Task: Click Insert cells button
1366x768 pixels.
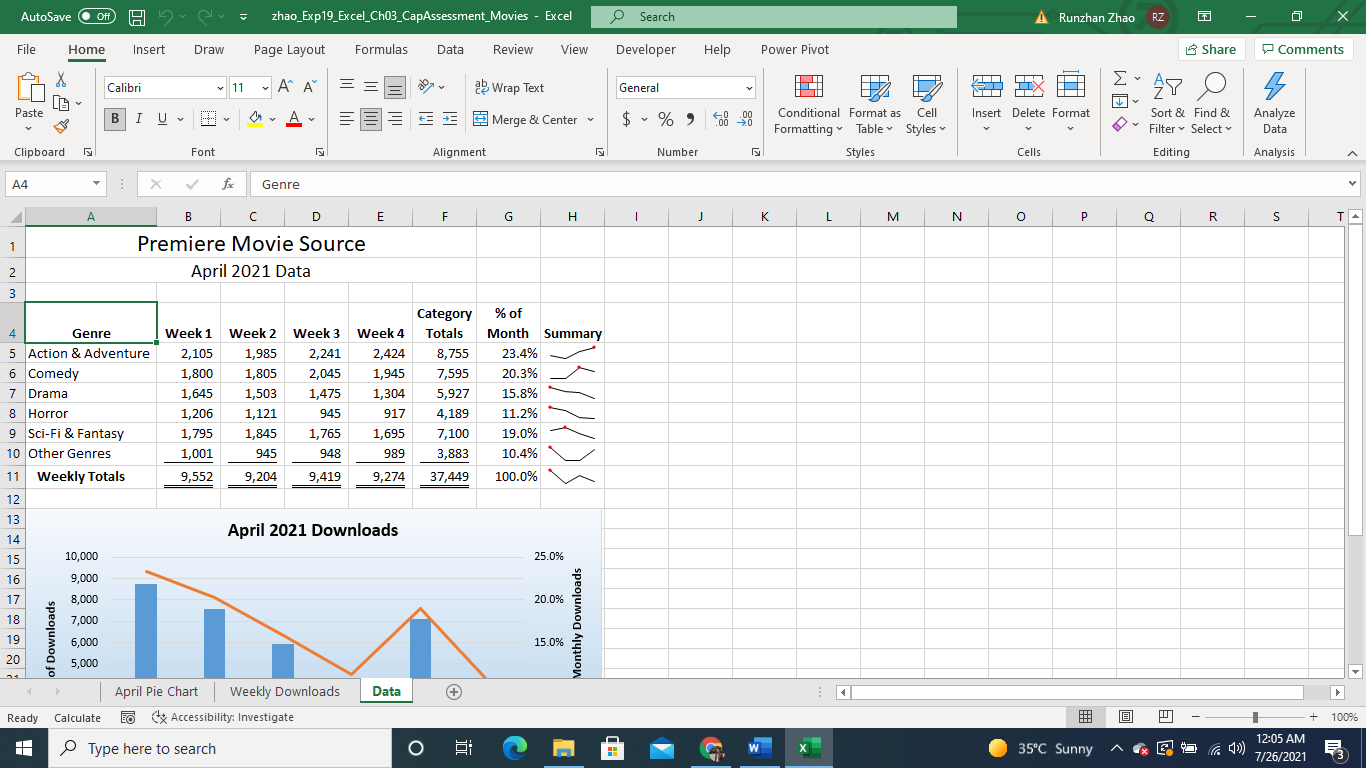Action: point(987,104)
